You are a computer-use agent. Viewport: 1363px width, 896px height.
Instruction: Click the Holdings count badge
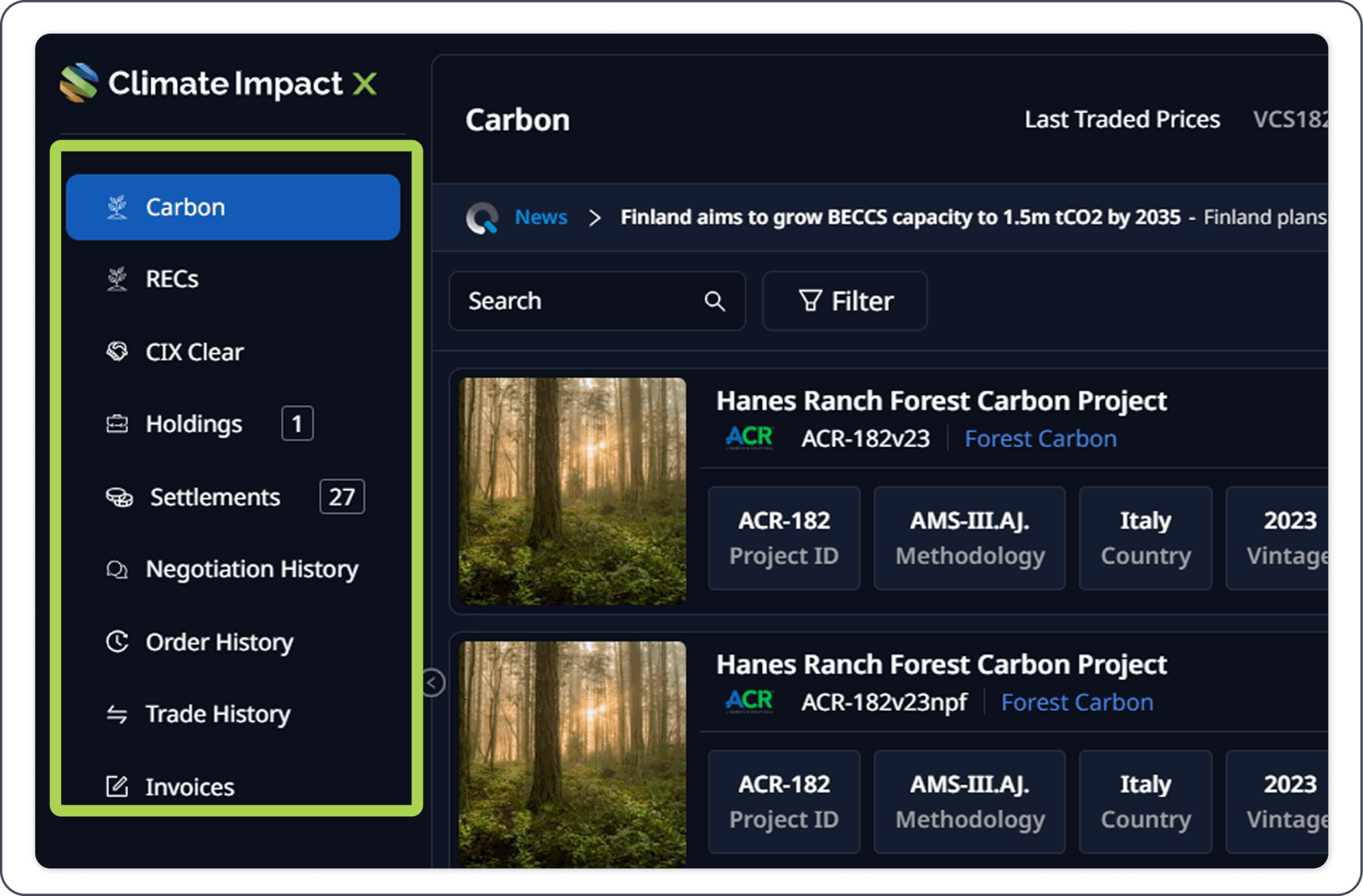point(297,424)
